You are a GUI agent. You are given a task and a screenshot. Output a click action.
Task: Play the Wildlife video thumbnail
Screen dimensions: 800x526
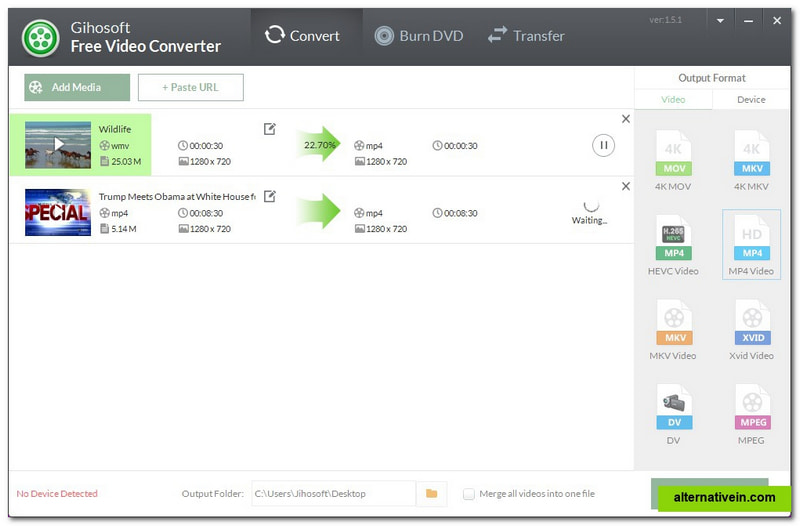tap(58, 144)
